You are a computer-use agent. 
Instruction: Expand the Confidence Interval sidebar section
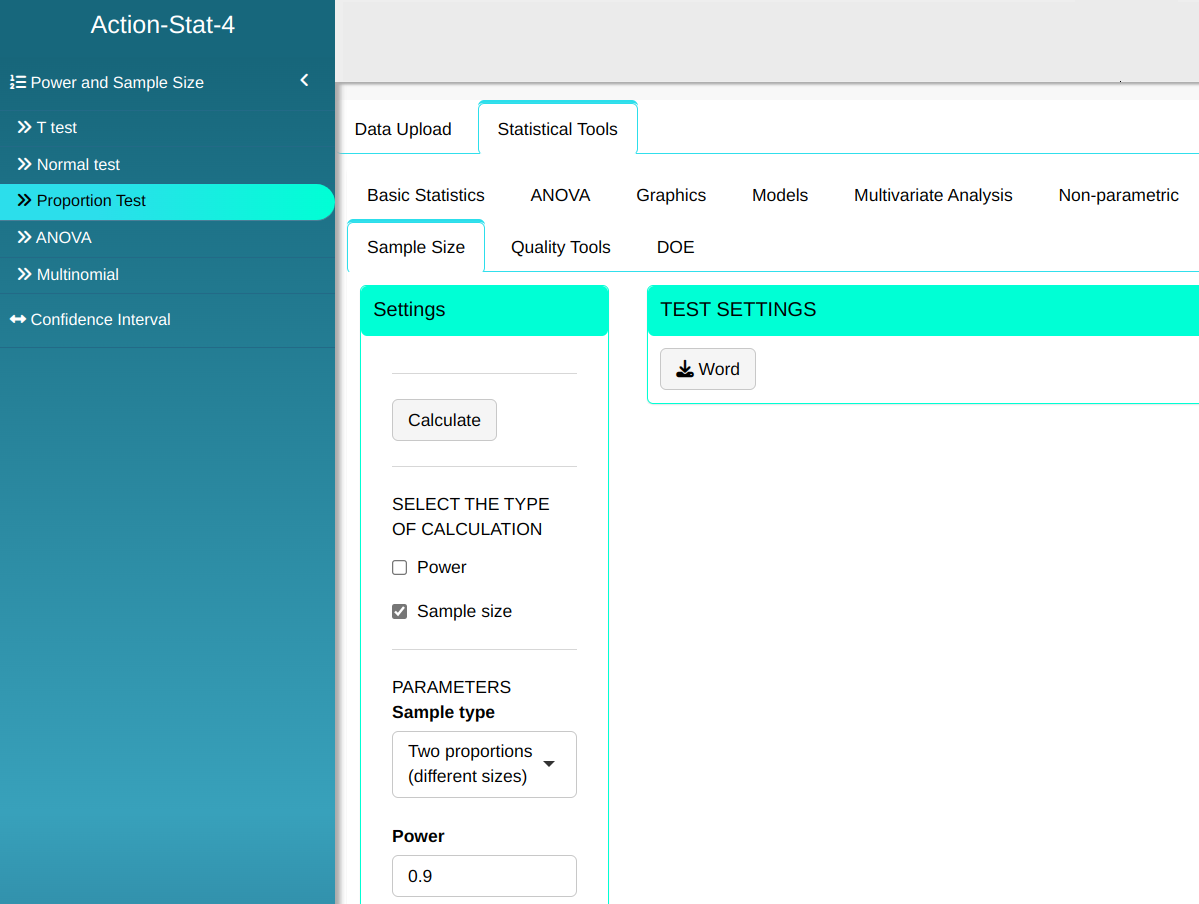pyautogui.click(x=100, y=320)
